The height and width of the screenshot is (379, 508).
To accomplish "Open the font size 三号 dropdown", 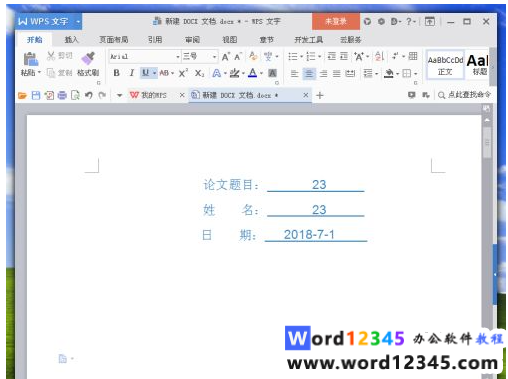I will tap(214, 57).
